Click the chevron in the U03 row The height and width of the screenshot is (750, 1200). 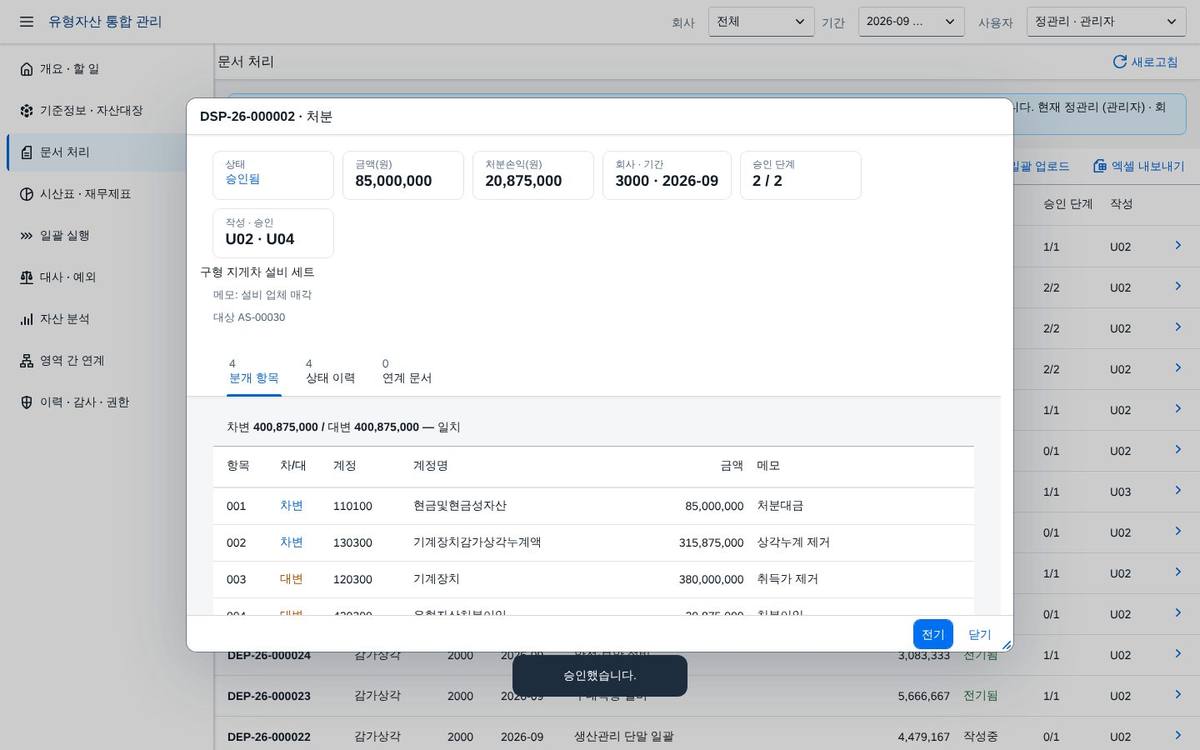[x=1178, y=491]
